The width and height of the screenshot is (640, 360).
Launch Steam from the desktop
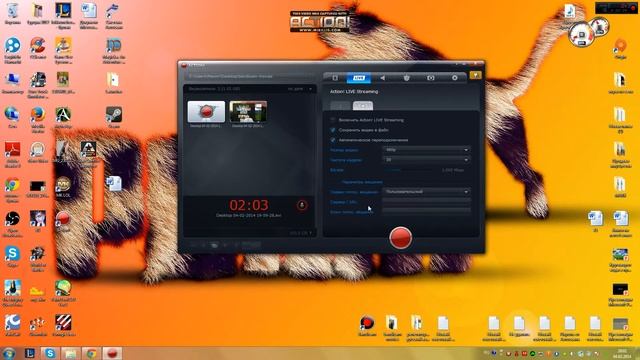113,118
